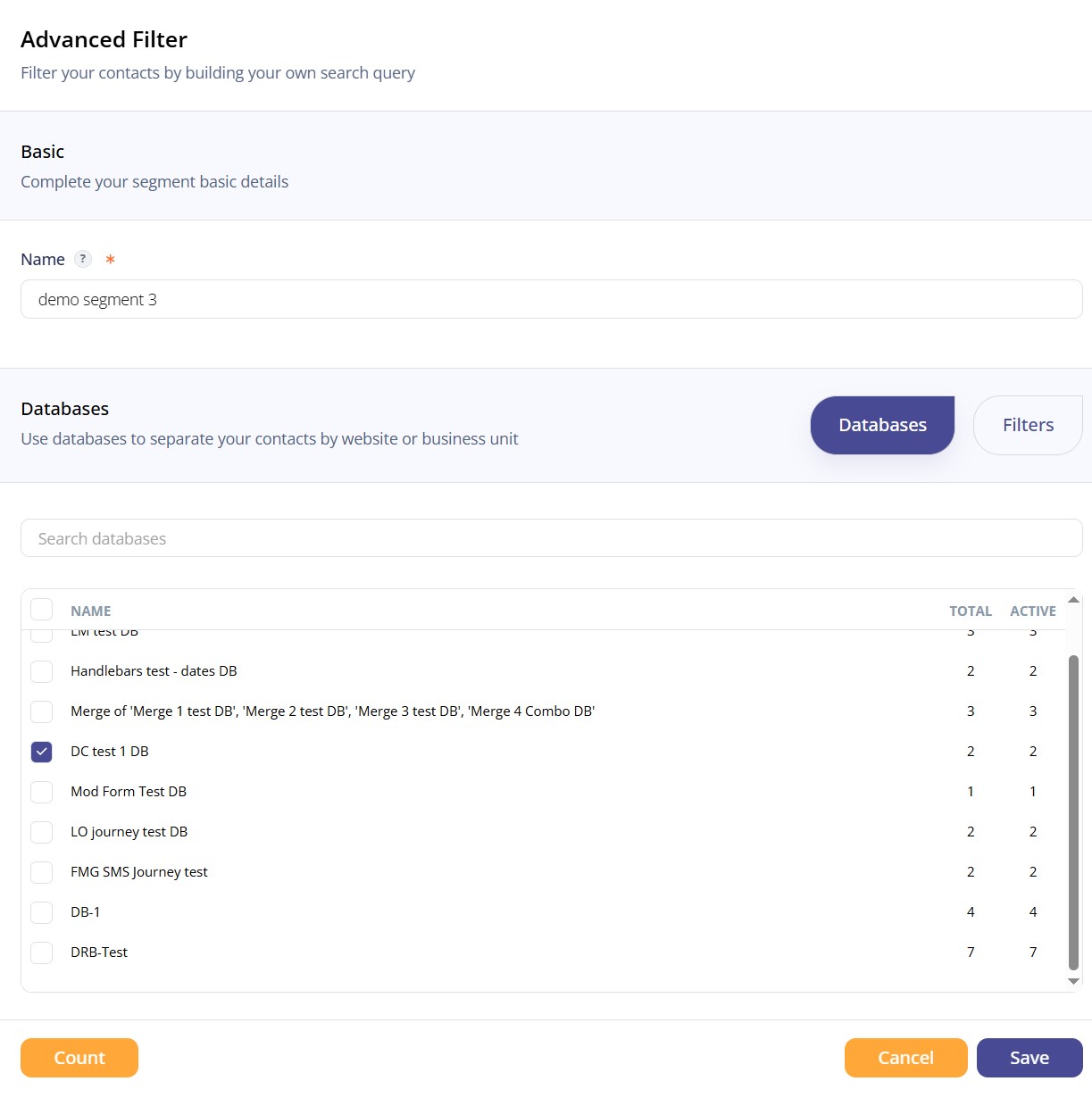Toggle the select-all checkbox in header
This screenshot has width=1092, height=1098.
(x=42, y=610)
